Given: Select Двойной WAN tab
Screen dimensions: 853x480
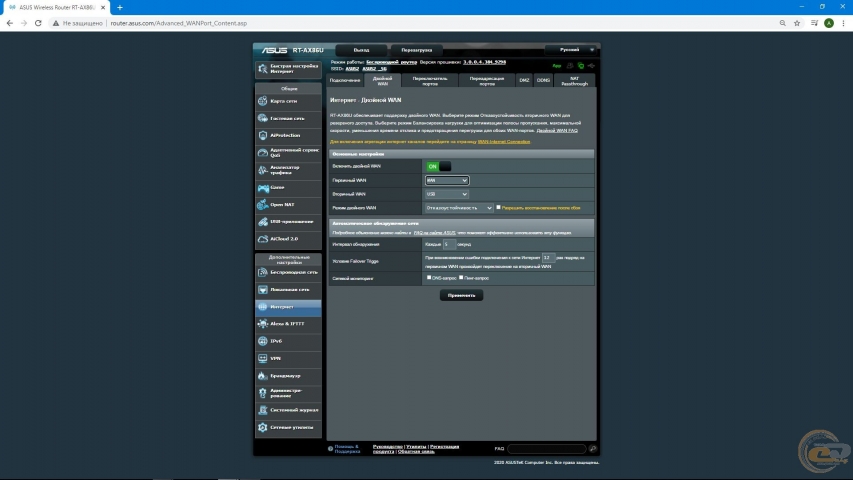Looking at the screenshot, I should click(382, 81).
